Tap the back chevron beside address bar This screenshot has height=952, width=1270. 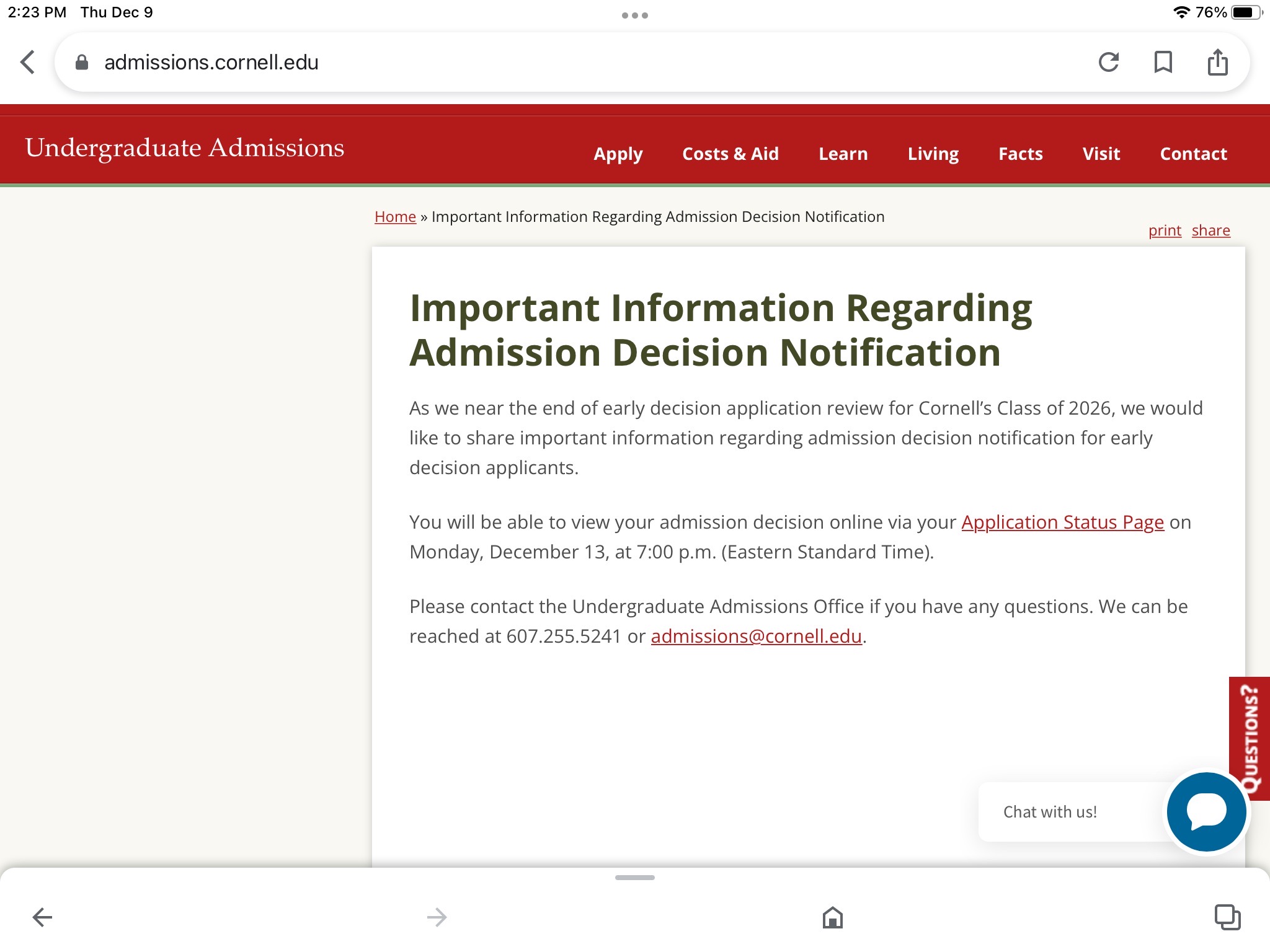click(x=27, y=62)
